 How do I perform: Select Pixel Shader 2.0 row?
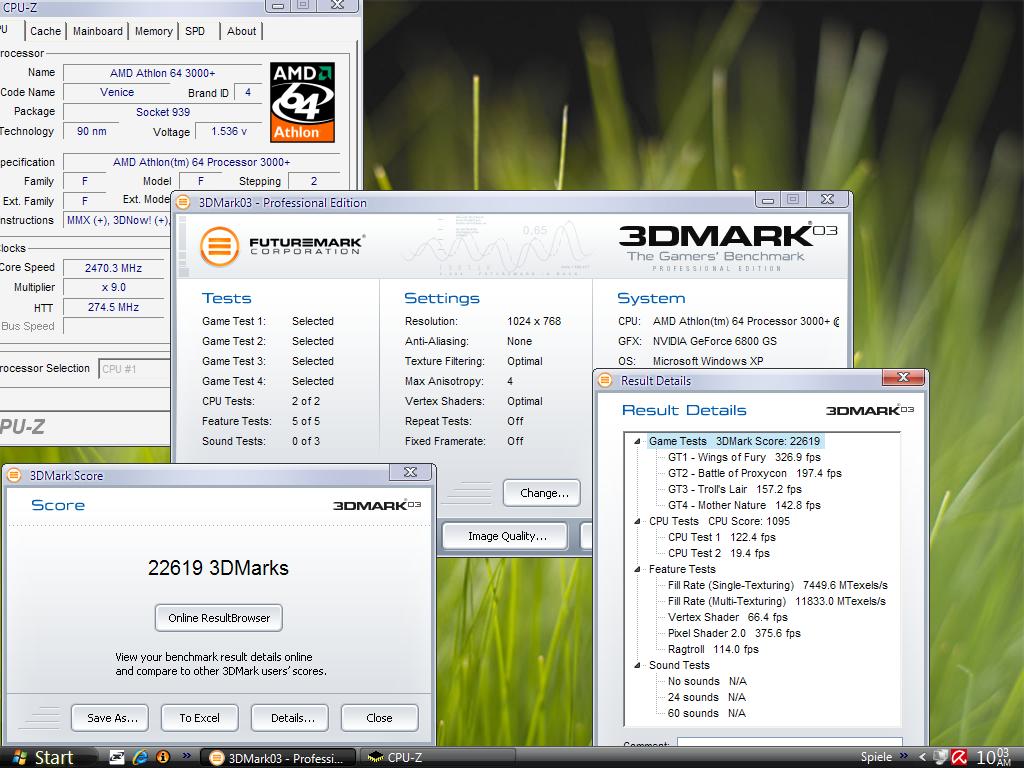733,633
